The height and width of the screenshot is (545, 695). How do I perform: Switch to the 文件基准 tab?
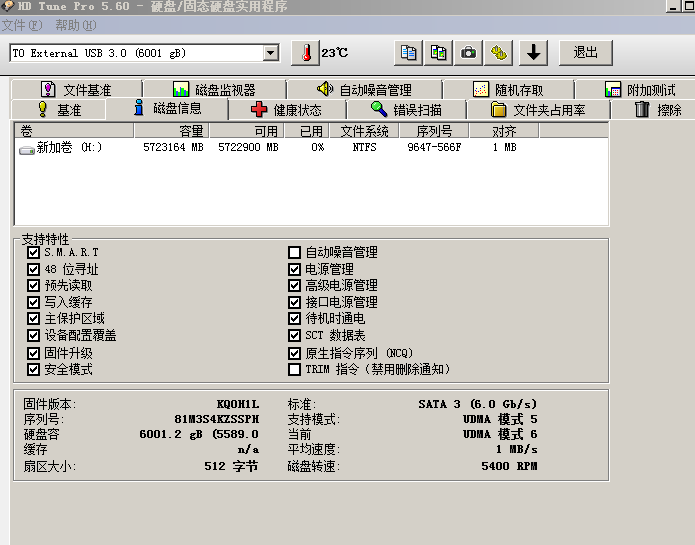pyautogui.click(x=76, y=90)
